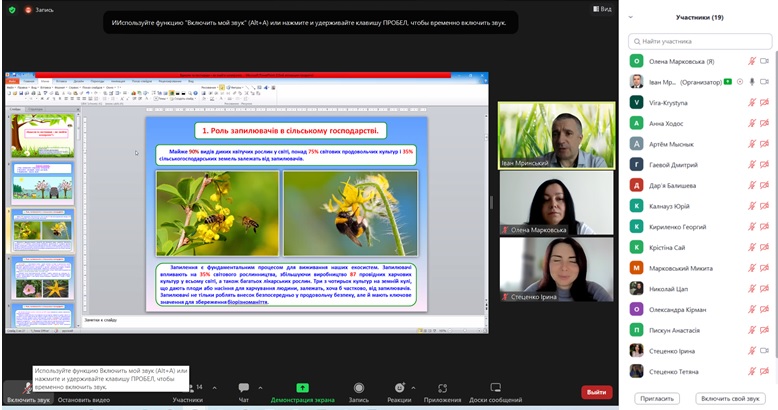Select the current slide thumbnail with two bees
The width and height of the screenshot is (778, 410).
[43, 230]
